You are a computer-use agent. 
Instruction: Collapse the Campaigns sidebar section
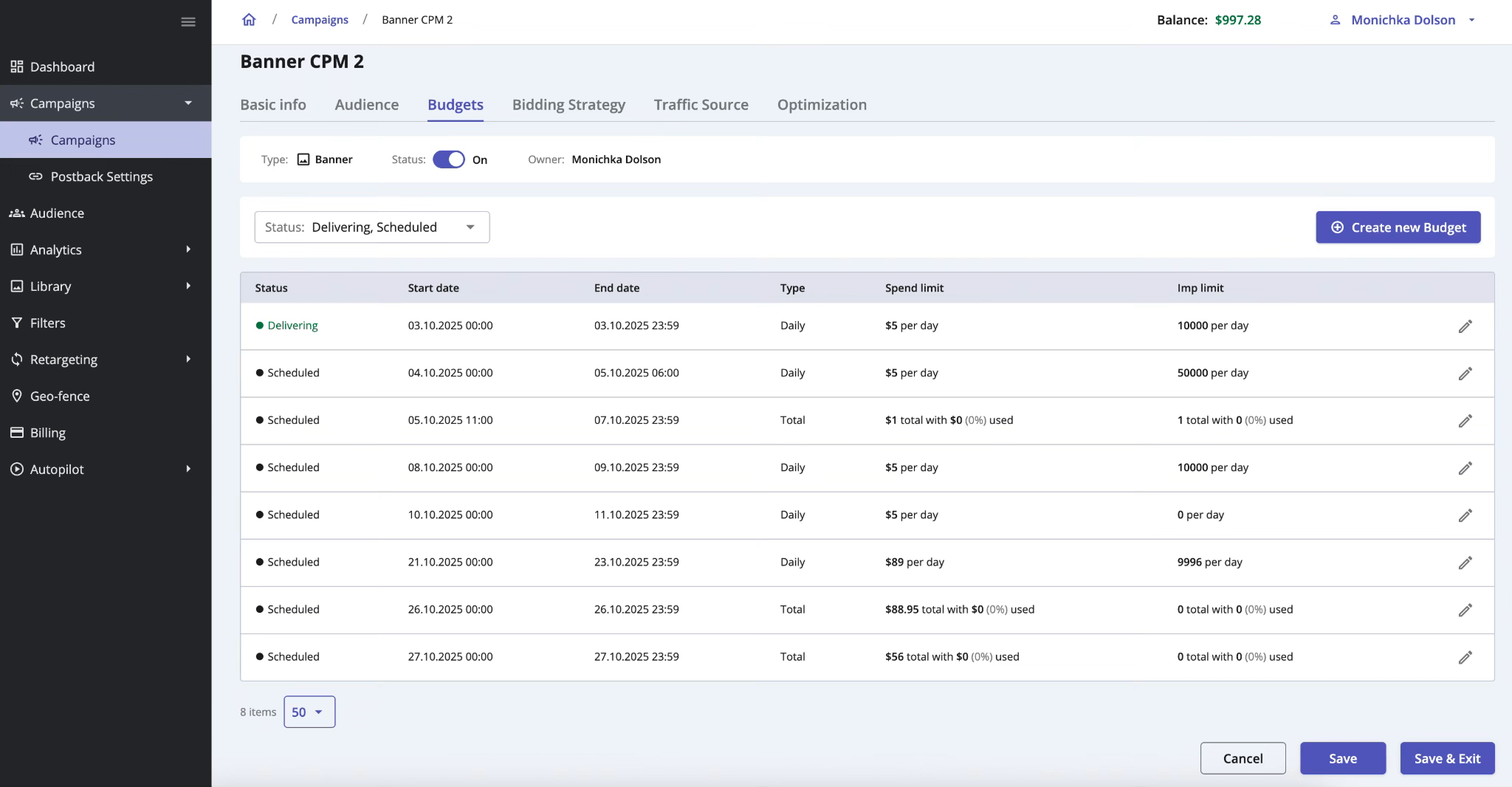pos(188,103)
